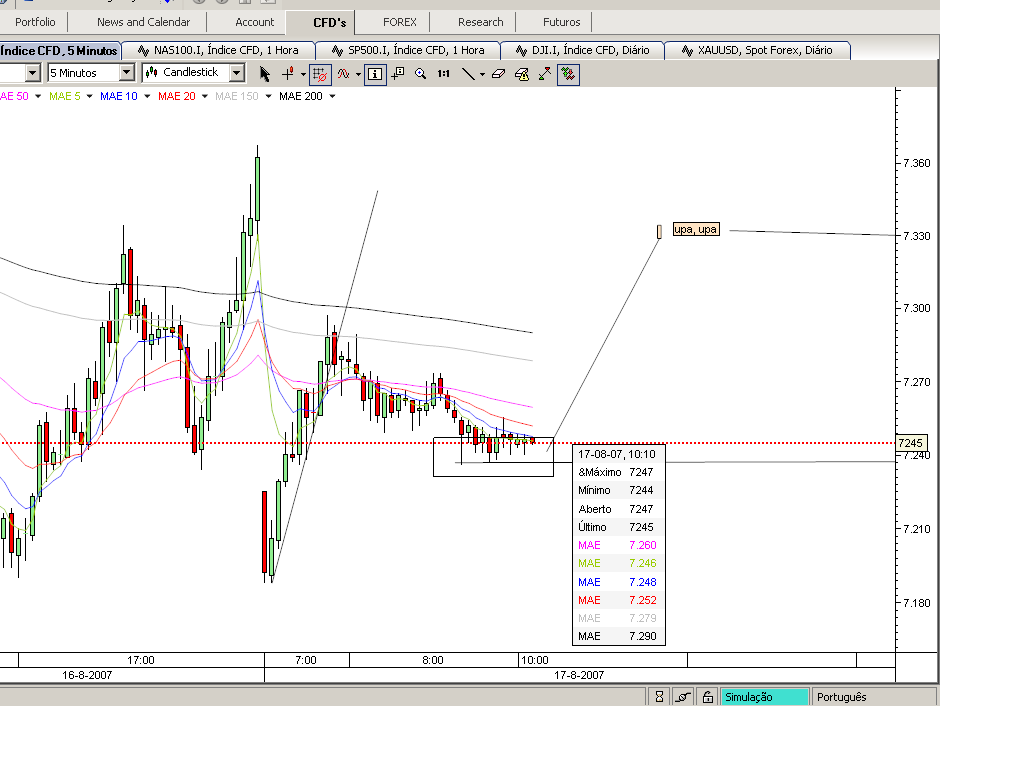
Task: Click the MAE 150 label
Action: click(237, 97)
